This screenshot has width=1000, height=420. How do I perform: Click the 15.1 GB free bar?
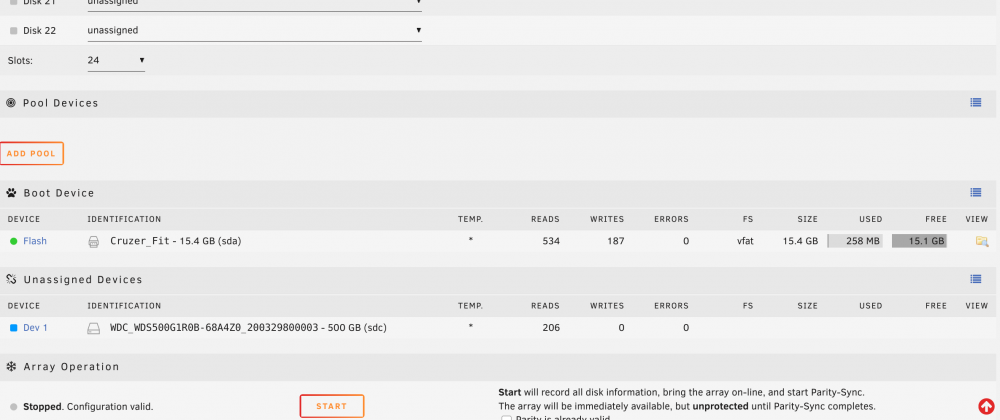pyautogui.click(x=919, y=241)
